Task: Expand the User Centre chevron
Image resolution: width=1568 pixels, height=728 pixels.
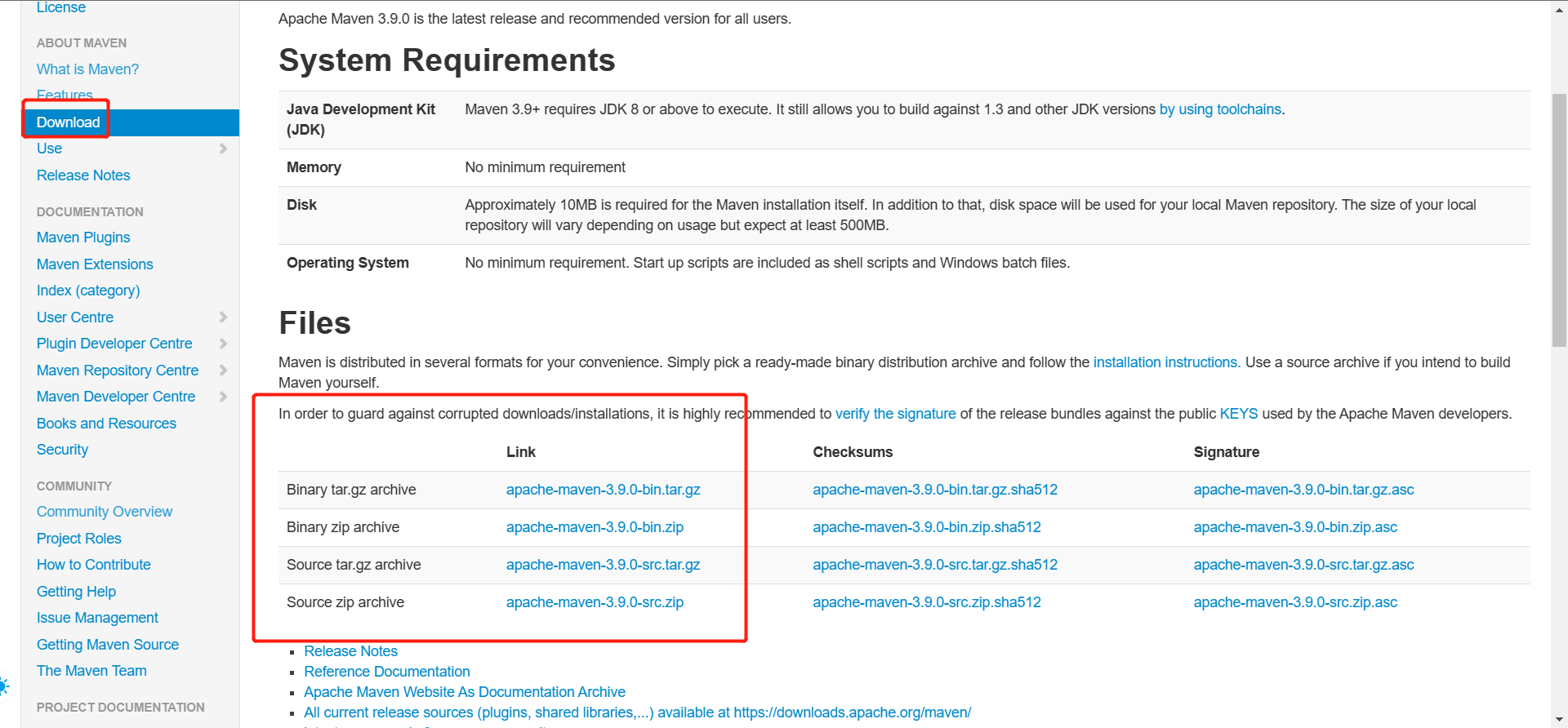Action: [223, 317]
